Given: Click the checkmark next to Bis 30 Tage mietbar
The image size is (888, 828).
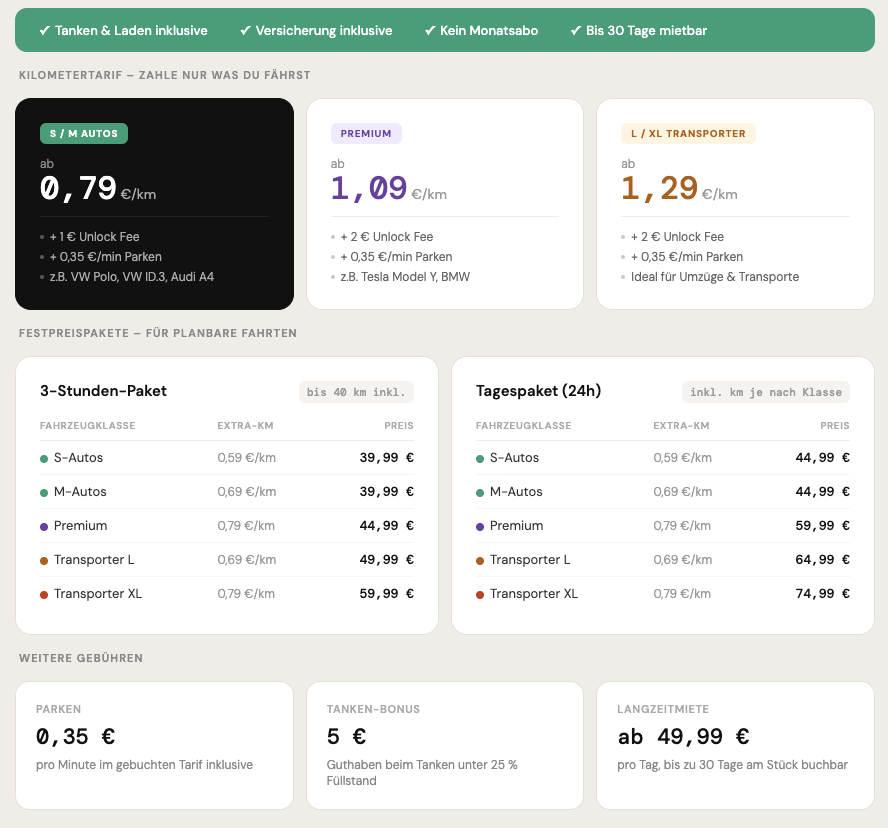Looking at the screenshot, I should tap(576, 31).
